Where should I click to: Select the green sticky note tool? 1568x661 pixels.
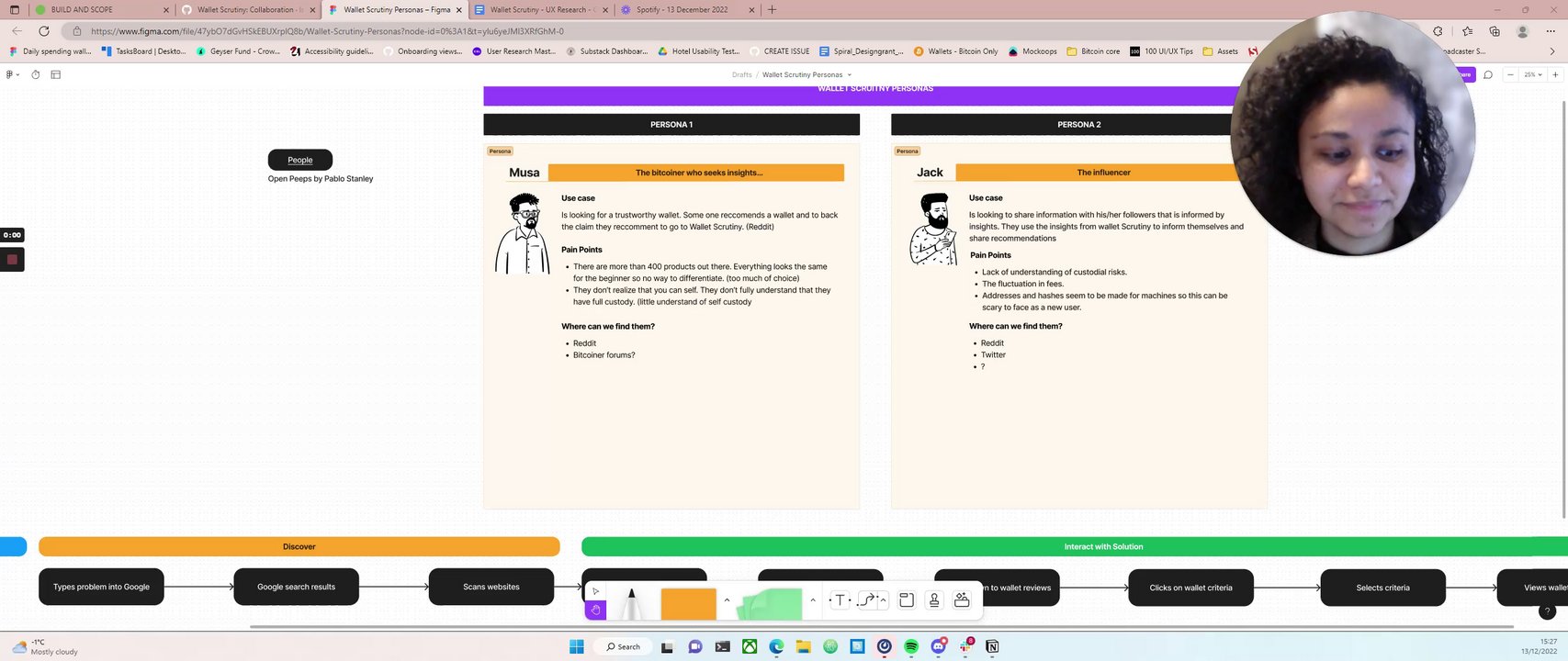(772, 604)
